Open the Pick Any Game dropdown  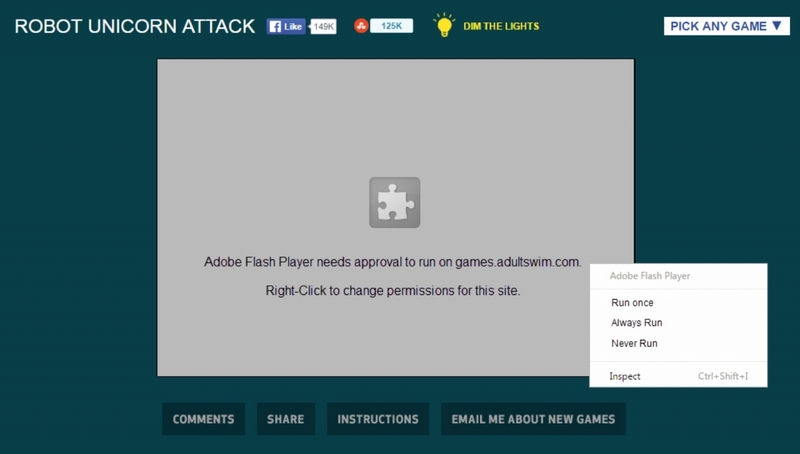[727, 26]
